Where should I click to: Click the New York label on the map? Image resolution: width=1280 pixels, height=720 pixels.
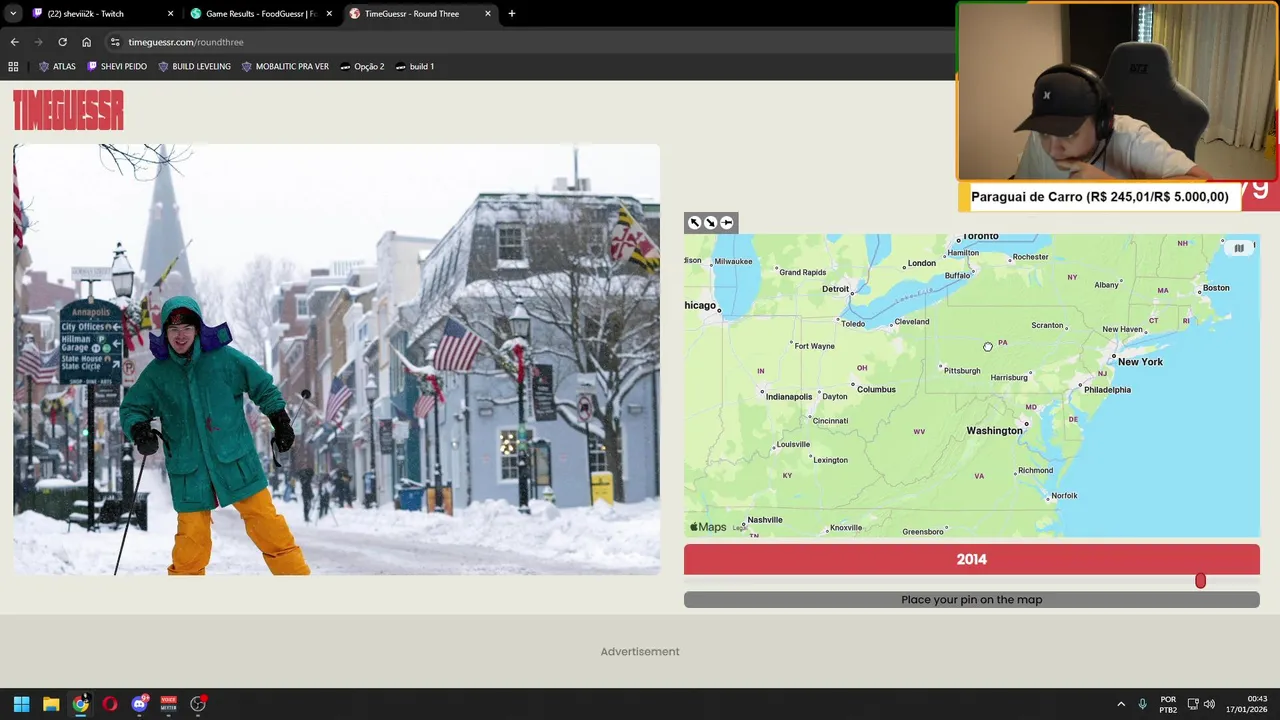pyautogui.click(x=1140, y=362)
